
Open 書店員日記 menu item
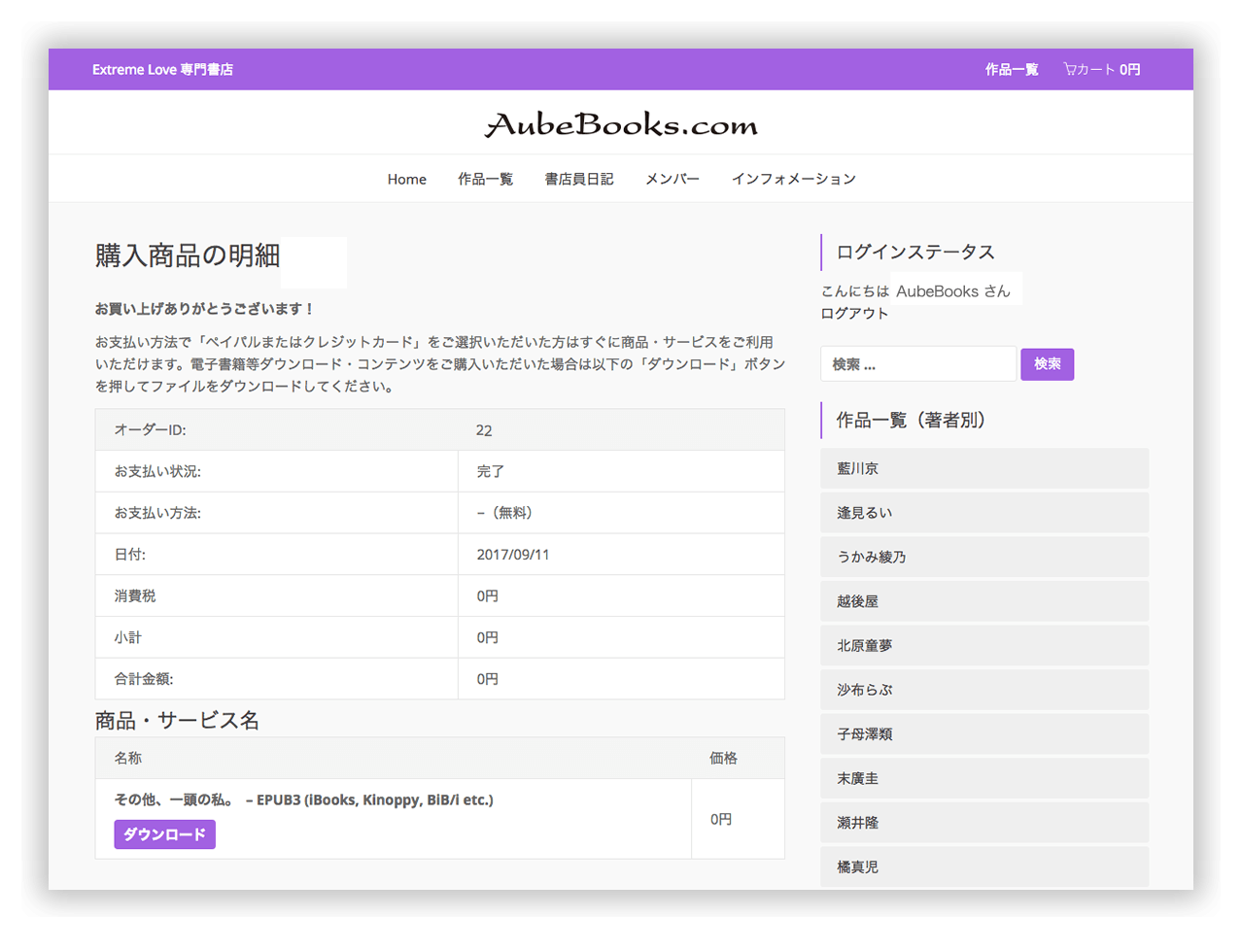(x=579, y=179)
